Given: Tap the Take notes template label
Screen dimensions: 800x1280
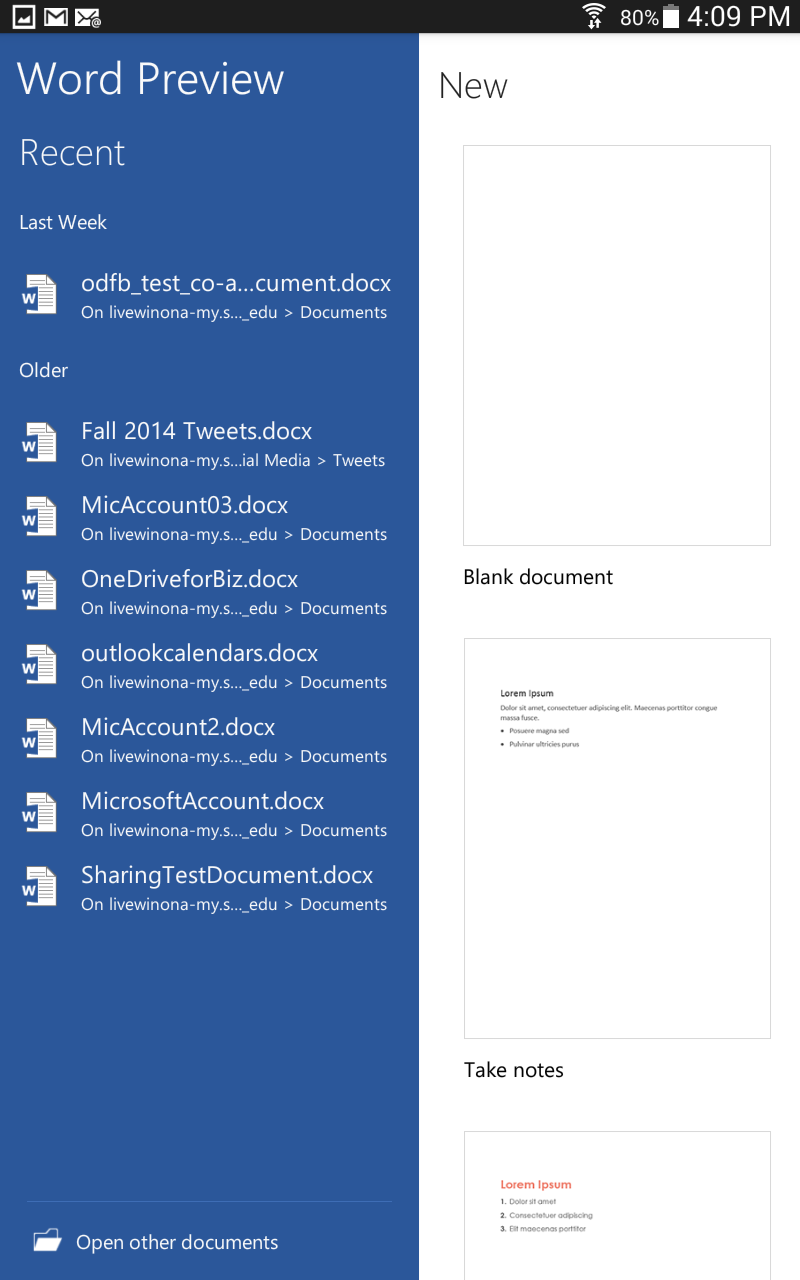Looking at the screenshot, I should 514,1070.
